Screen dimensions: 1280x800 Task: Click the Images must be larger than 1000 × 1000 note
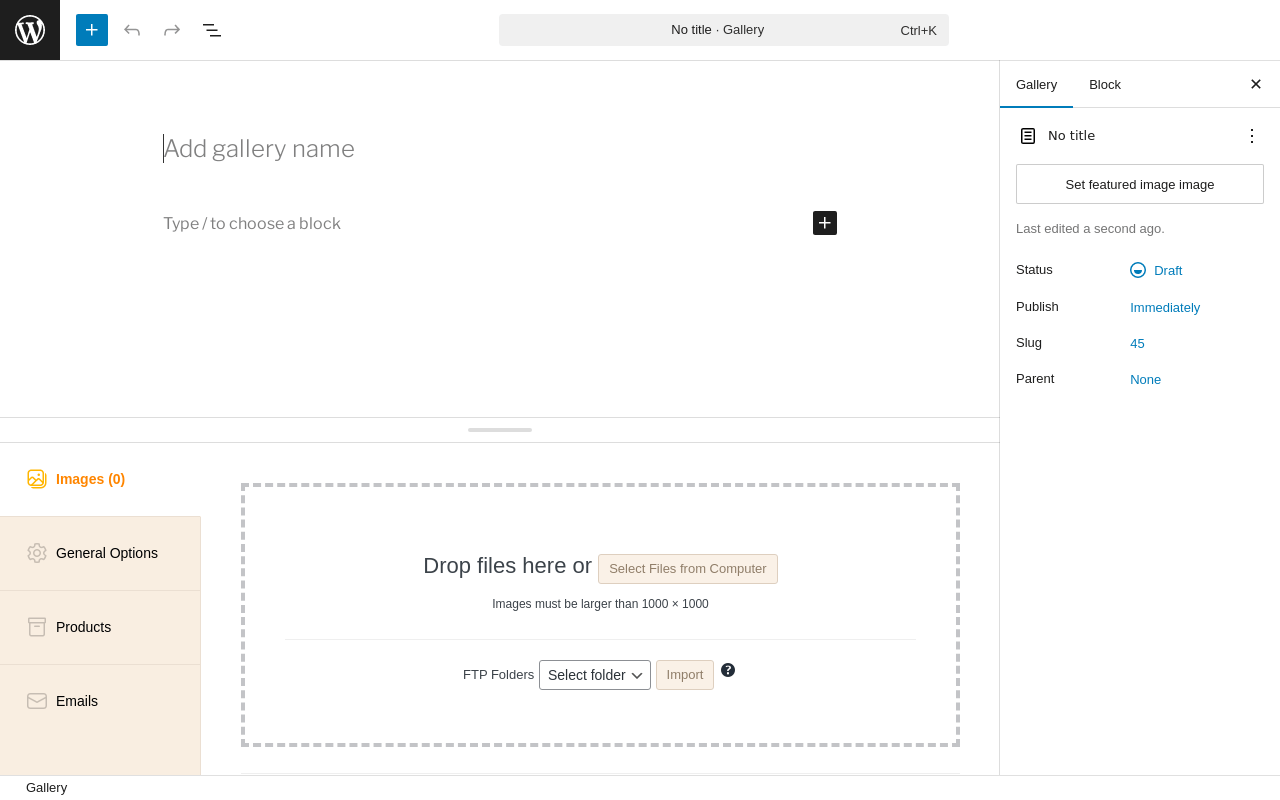click(600, 604)
